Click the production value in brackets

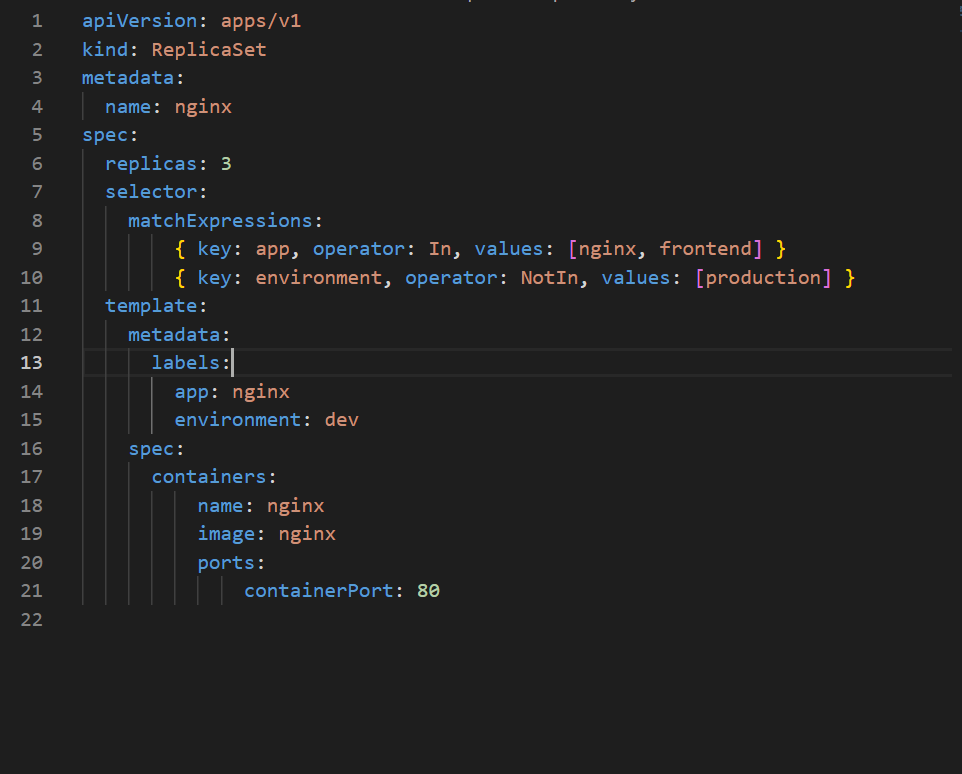tap(763, 277)
